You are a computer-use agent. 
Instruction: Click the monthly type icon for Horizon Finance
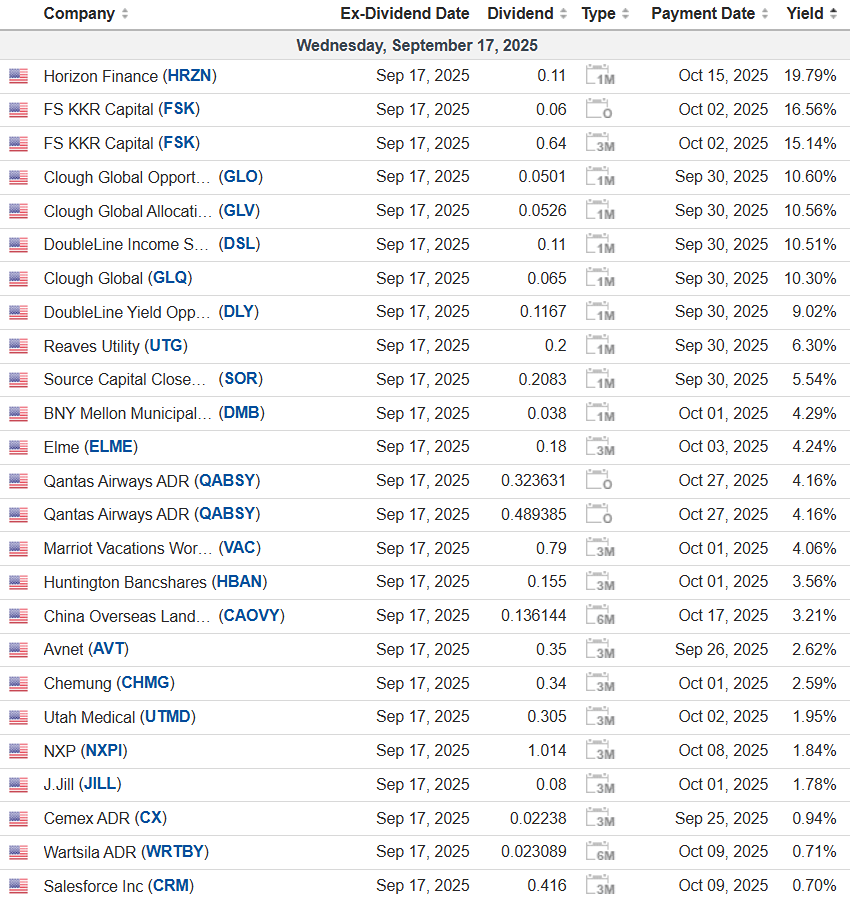599,76
